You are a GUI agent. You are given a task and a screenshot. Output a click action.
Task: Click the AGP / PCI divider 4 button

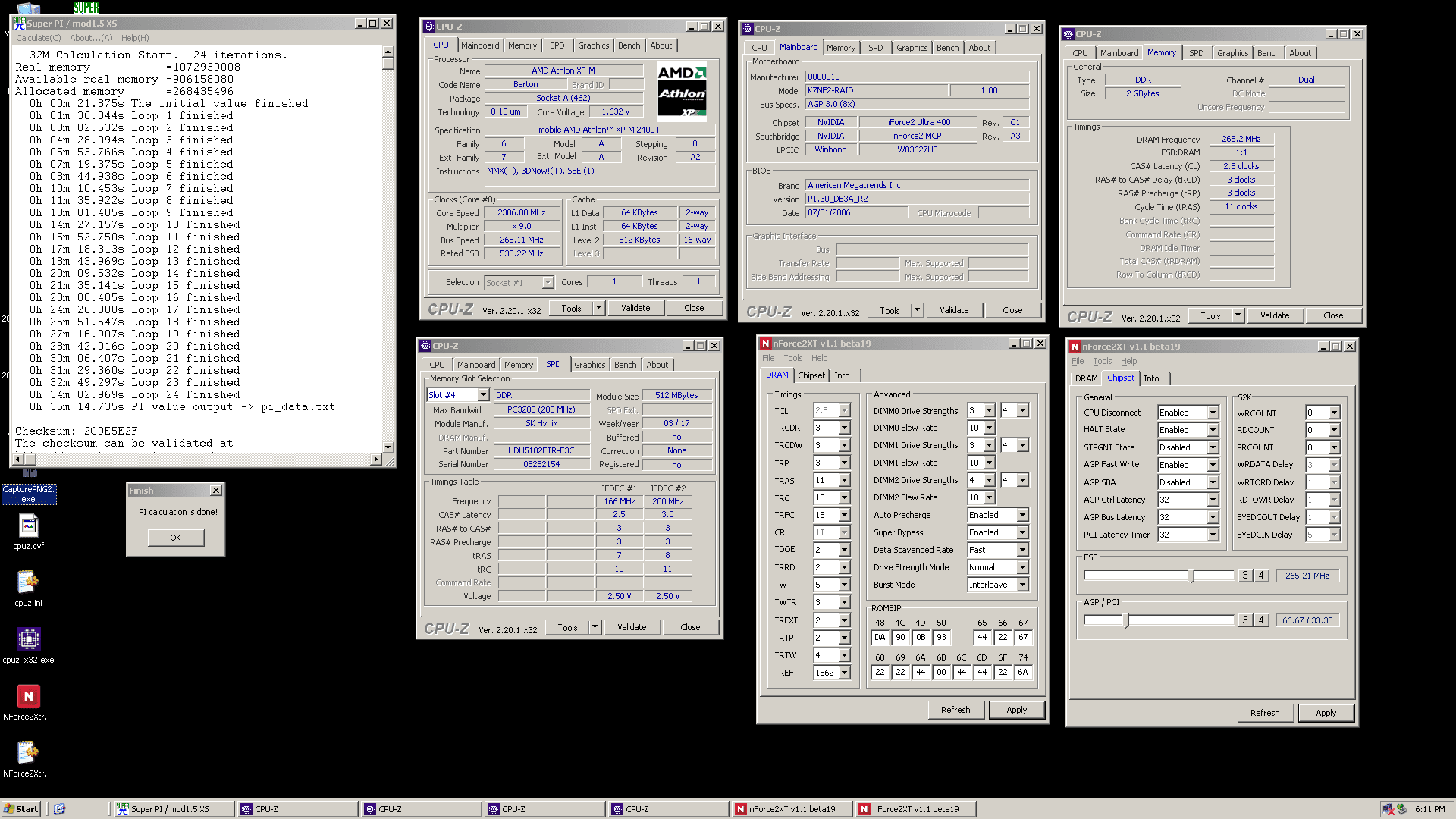(1261, 620)
